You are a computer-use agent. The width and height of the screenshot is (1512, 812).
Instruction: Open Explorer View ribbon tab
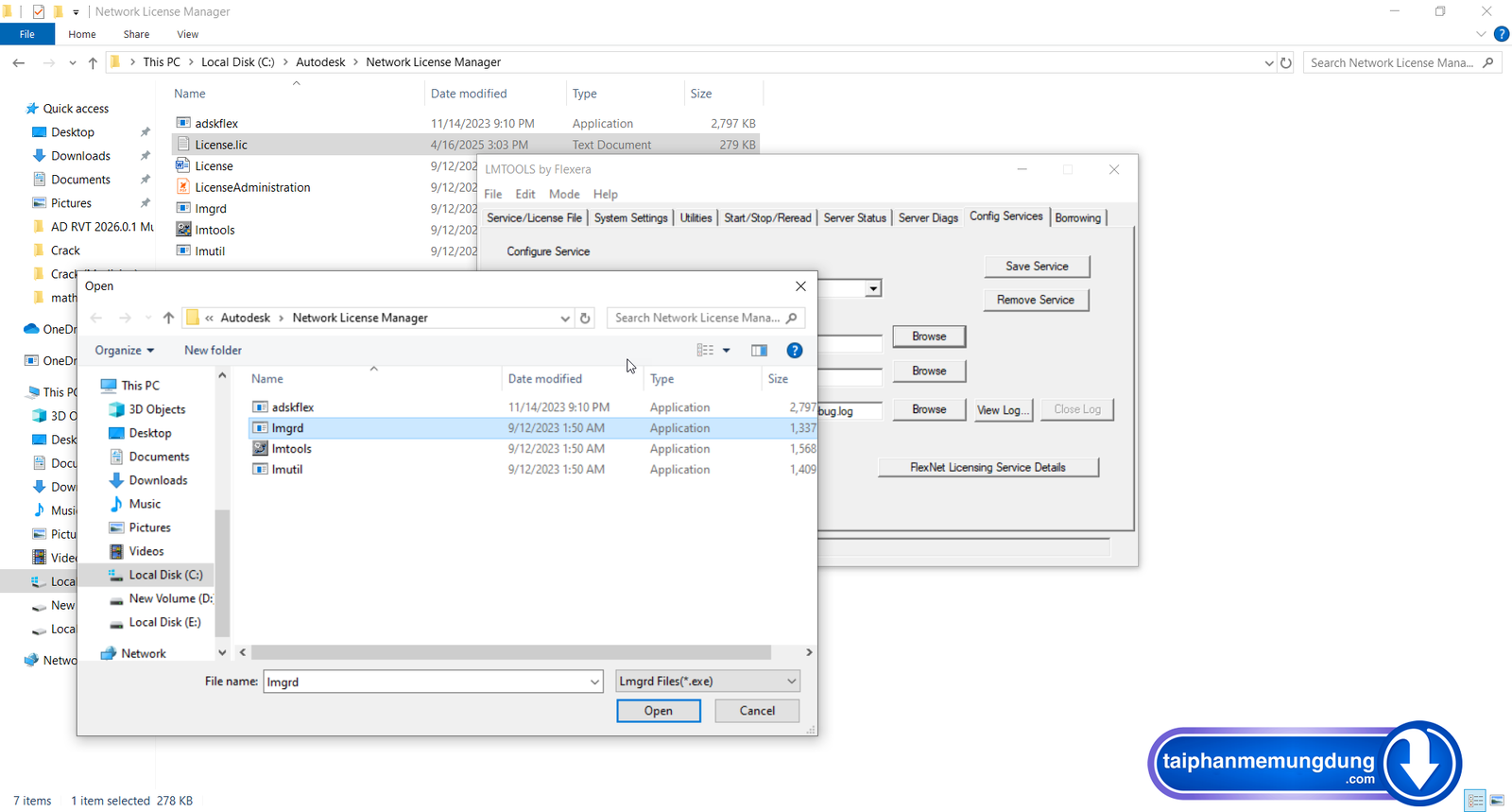click(188, 34)
